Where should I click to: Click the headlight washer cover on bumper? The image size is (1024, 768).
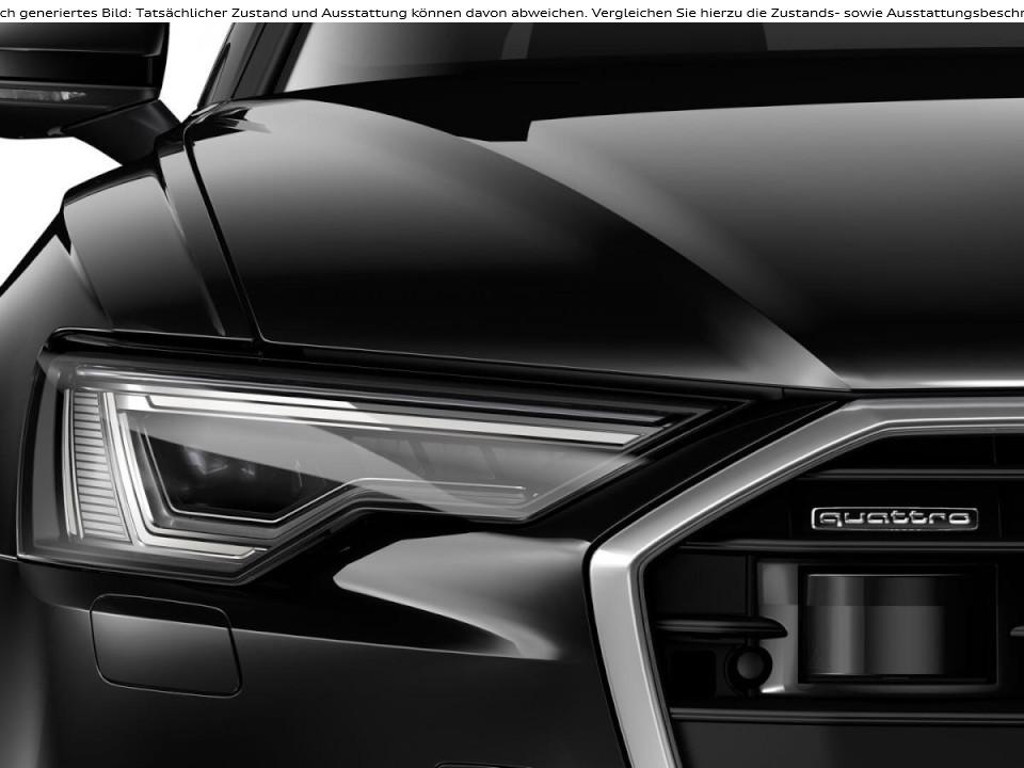point(165,643)
